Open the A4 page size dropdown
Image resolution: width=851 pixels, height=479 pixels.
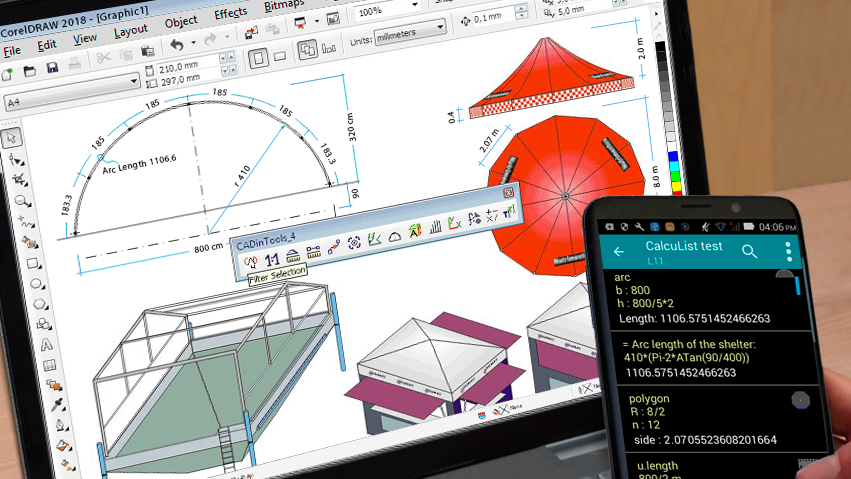134,81
